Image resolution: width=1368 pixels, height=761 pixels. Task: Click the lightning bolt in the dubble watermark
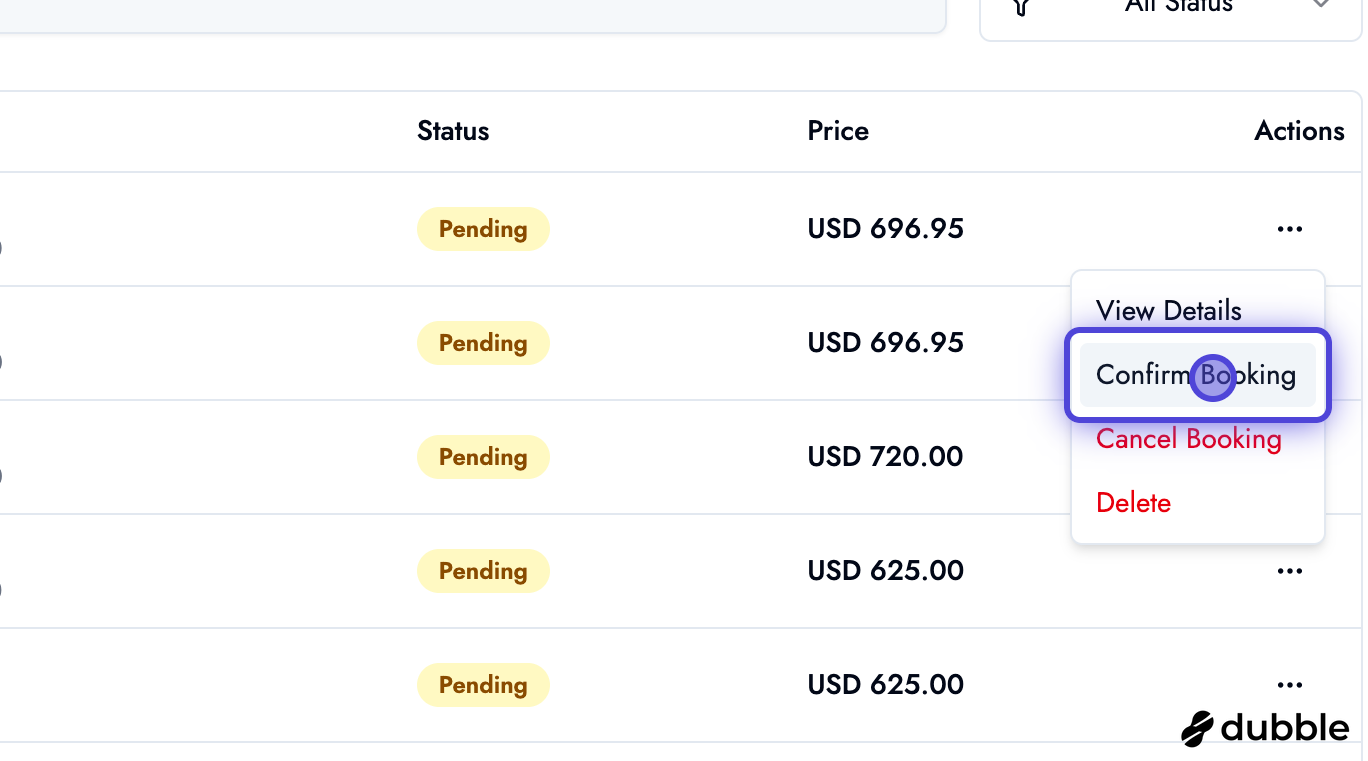[x=1197, y=728]
